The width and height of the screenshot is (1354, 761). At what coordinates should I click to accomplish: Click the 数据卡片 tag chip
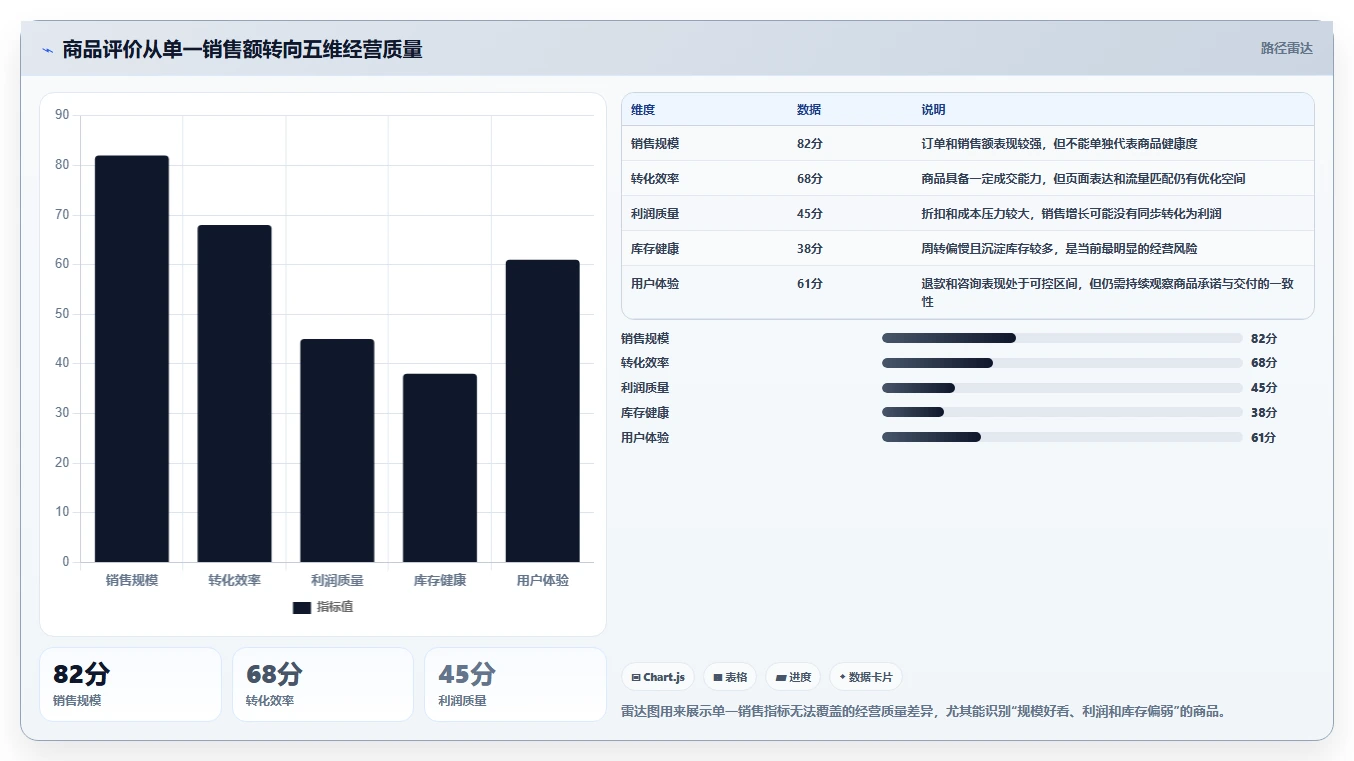(x=866, y=677)
